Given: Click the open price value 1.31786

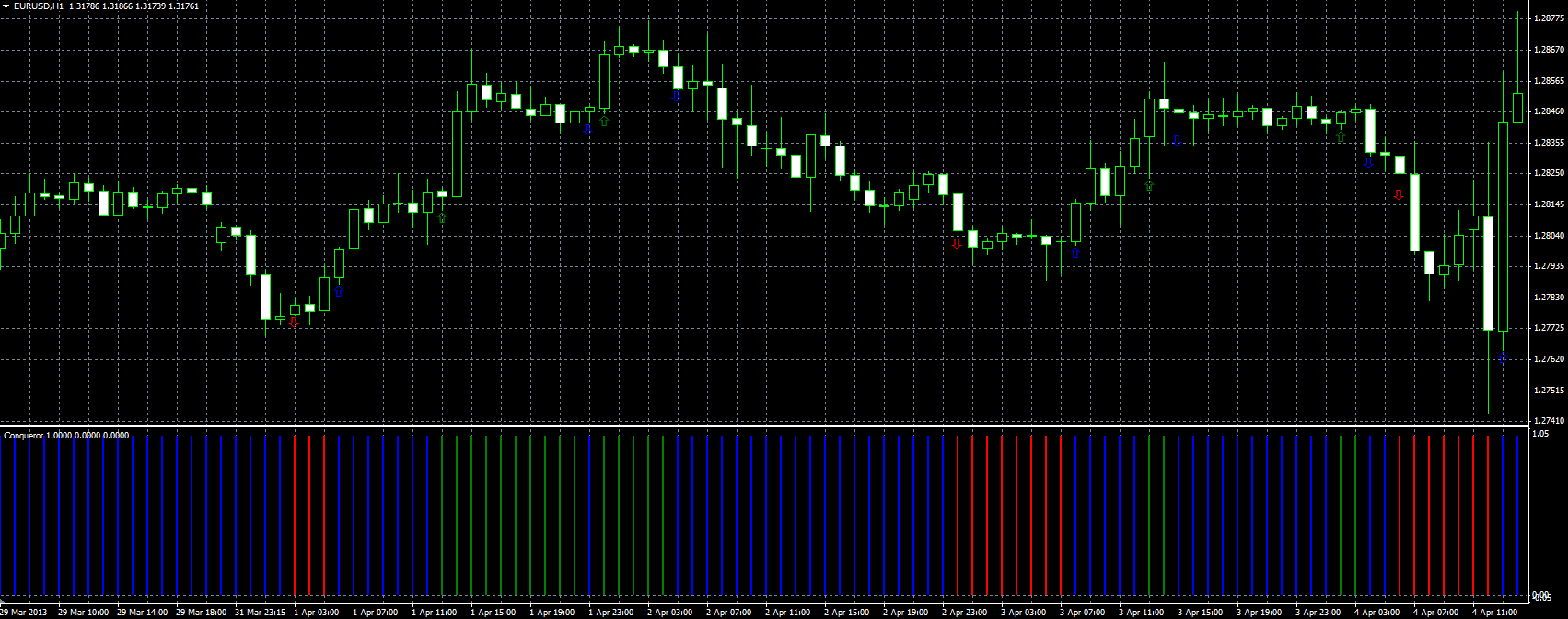Looking at the screenshot, I should pos(85,6).
